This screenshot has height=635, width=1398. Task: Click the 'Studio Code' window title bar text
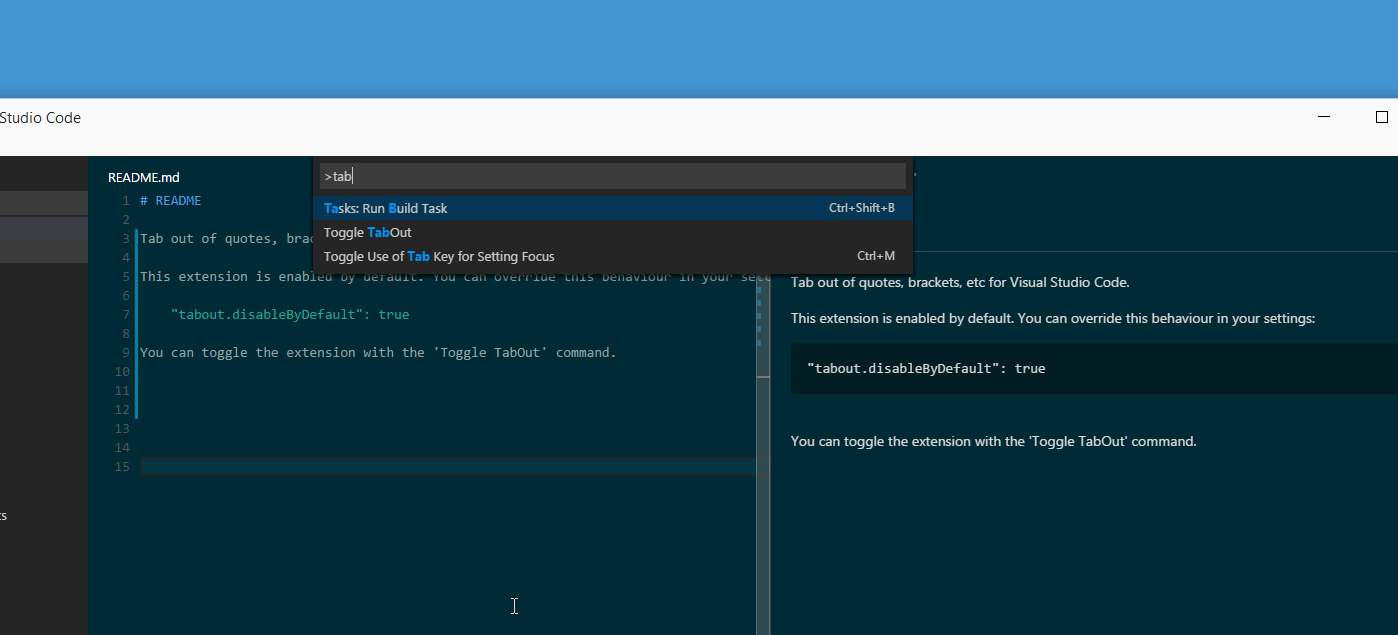(x=40, y=118)
